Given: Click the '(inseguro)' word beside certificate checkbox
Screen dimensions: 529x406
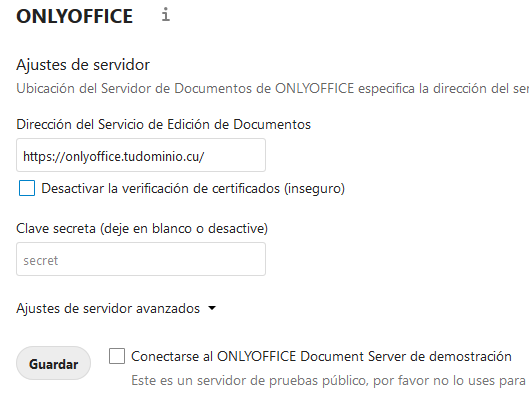Looking at the screenshot, I should pyautogui.click(x=314, y=188).
